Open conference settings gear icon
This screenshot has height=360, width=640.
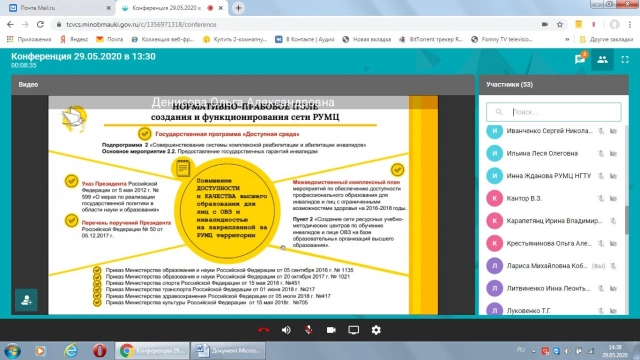[x=376, y=330]
